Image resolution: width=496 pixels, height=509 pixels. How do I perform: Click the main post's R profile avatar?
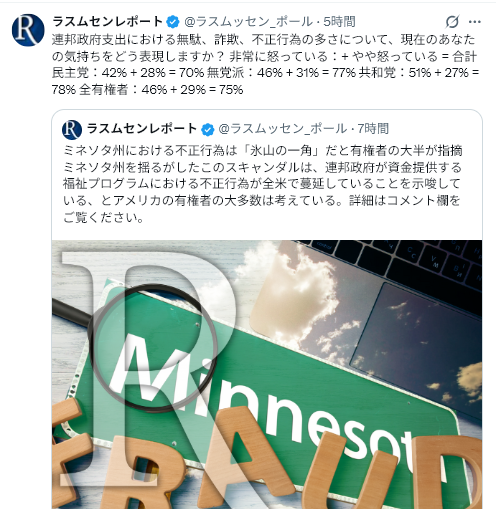pyautogui.click(x=28, y=30)
